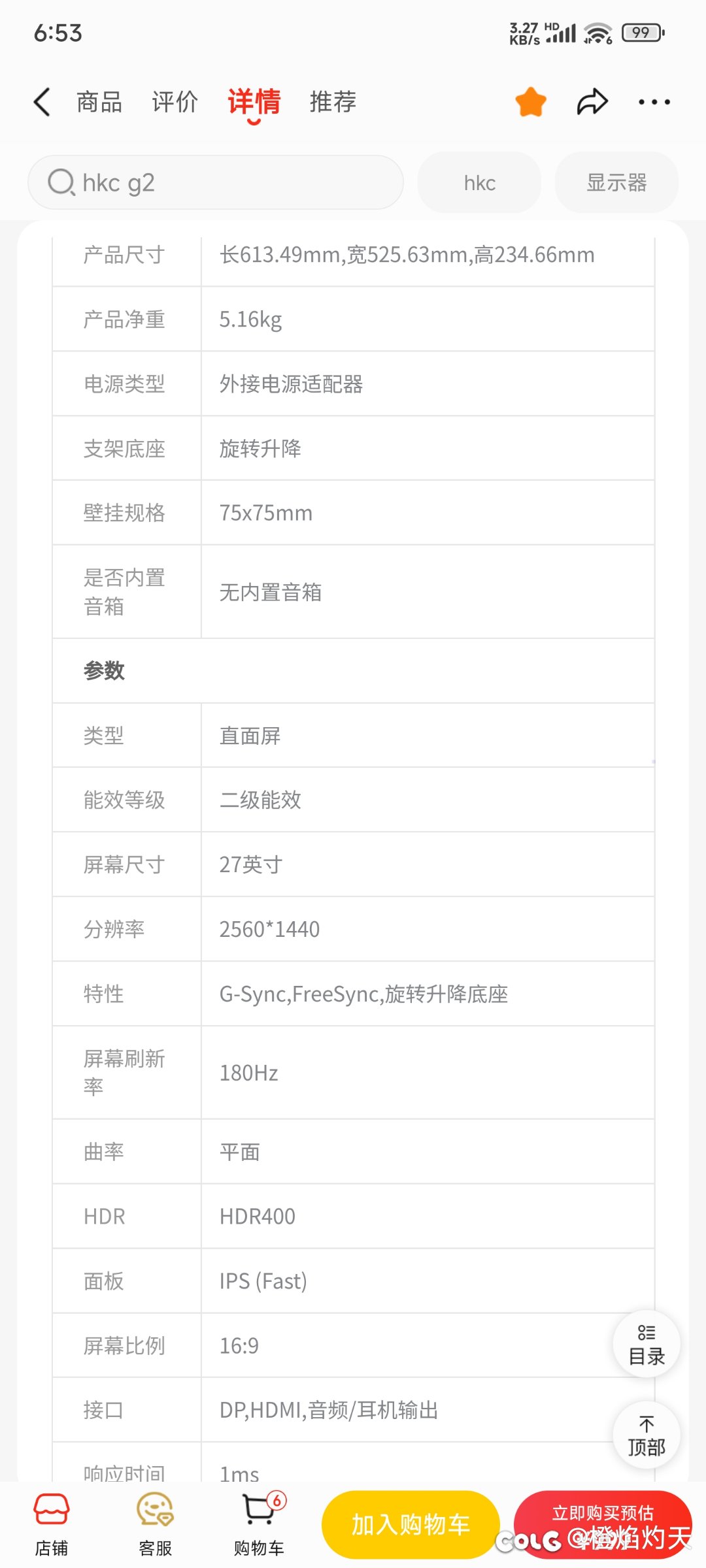
Task: Switch to the 商品 tab
Action: coord(99,102)
